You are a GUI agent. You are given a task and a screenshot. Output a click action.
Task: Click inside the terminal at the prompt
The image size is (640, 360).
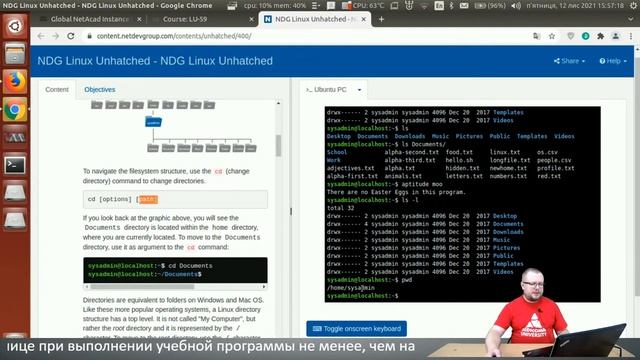point(401,296)
